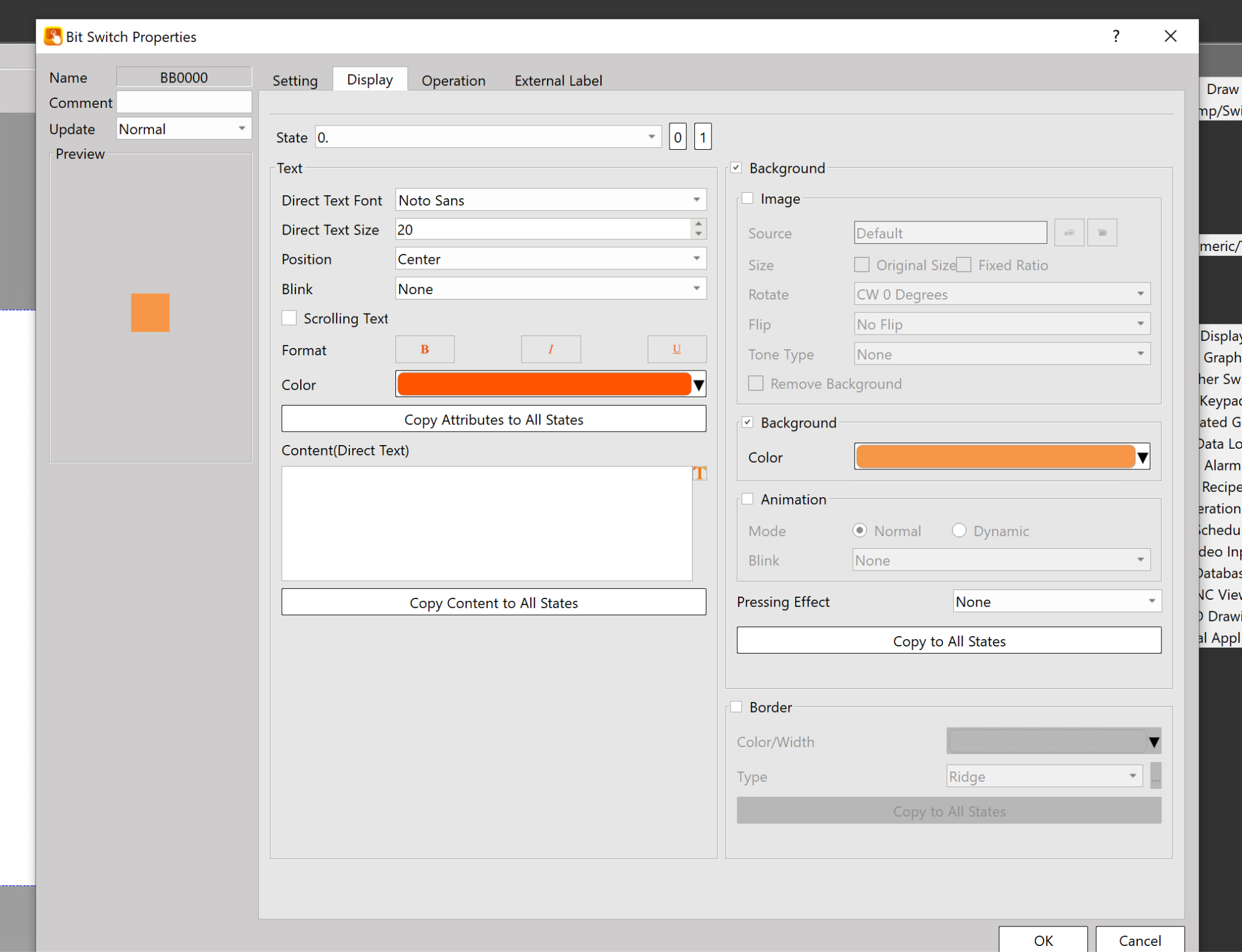Screen dimensions: 1242x952
Task: Enable the Scrolling Text checkbox
Action: coord(289,318)
